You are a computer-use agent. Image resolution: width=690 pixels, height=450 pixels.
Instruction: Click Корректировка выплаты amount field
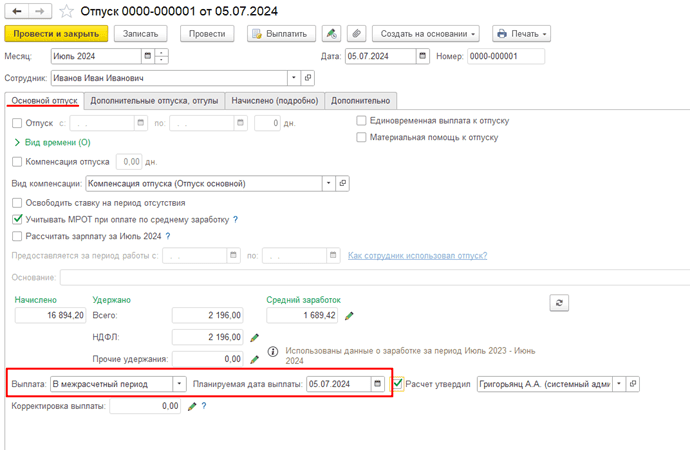pyautogui.click(x=145, y=406)
